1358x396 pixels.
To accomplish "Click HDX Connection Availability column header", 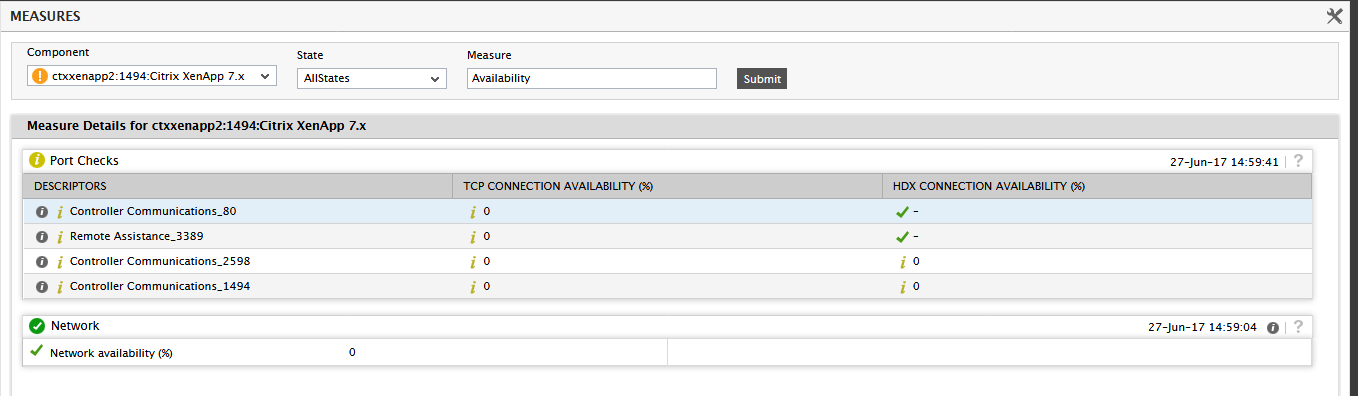I will click(989, 186).
